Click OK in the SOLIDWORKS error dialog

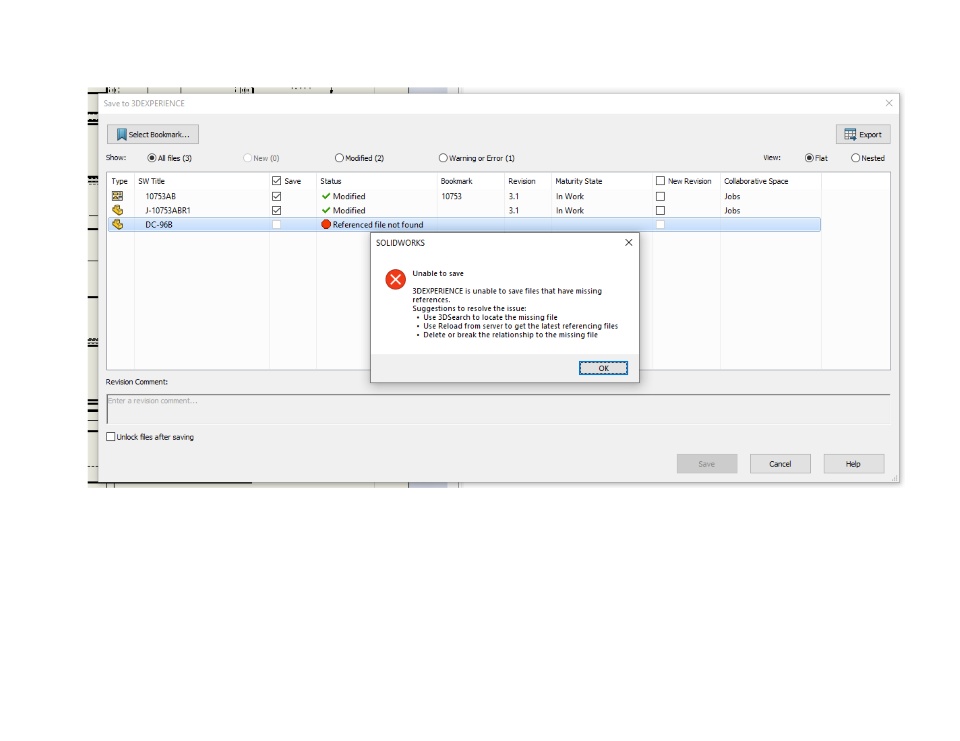[603, 368]
